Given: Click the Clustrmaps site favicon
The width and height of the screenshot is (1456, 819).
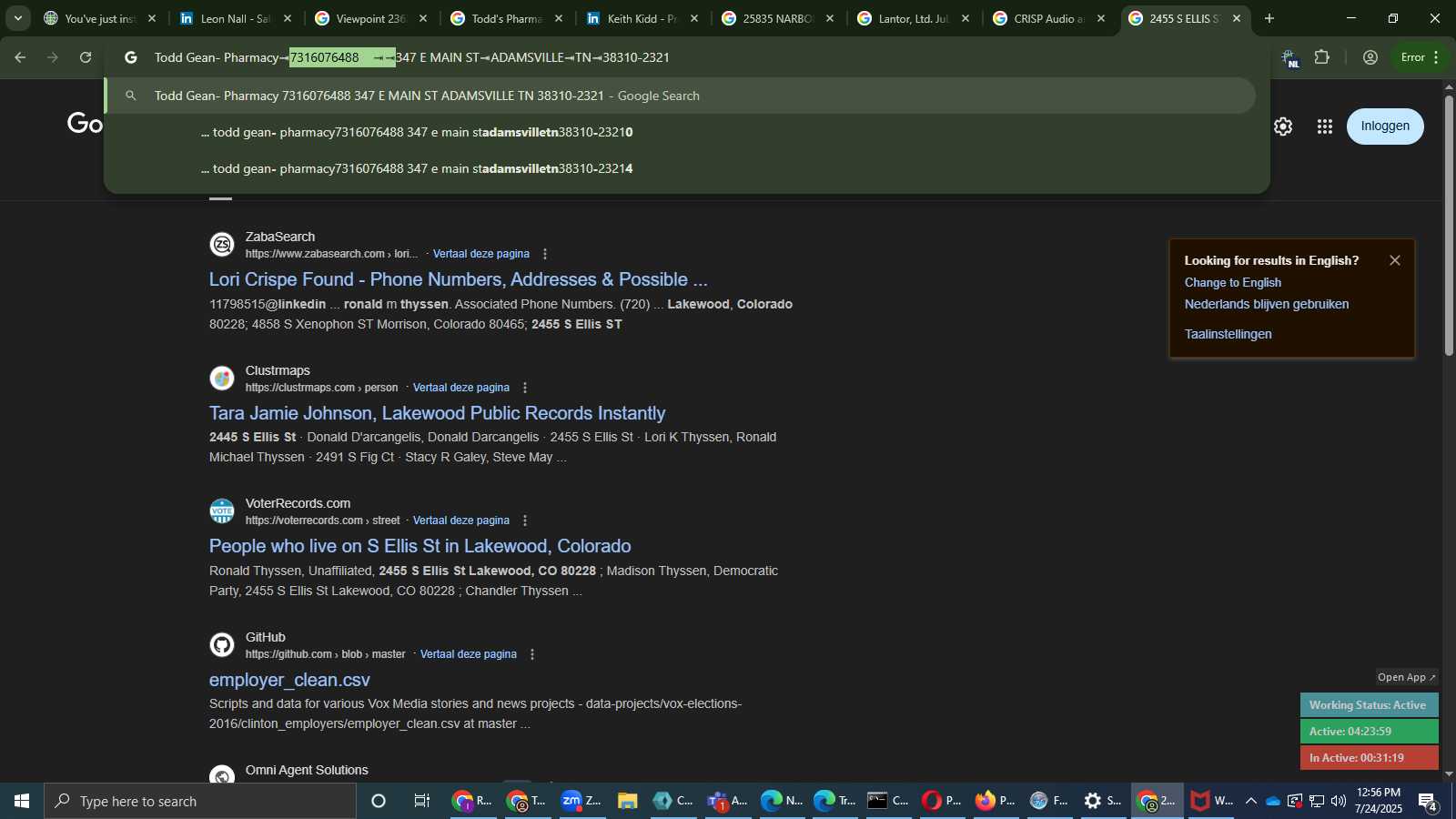Looking at the screenshot, I should click(x=222, y=379).
